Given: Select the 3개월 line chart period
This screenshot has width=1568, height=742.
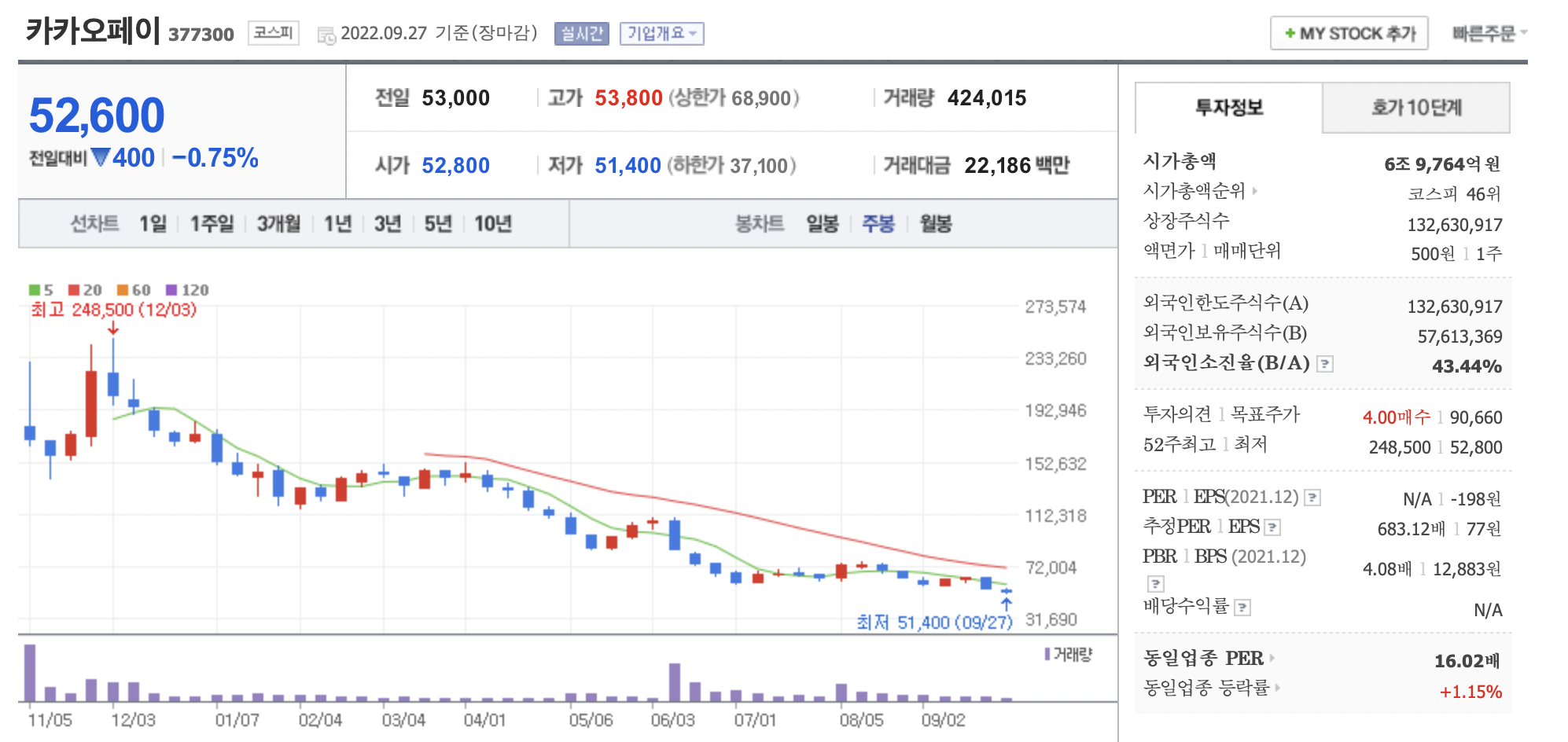Looking at the screenshot, I should [278, 224].
